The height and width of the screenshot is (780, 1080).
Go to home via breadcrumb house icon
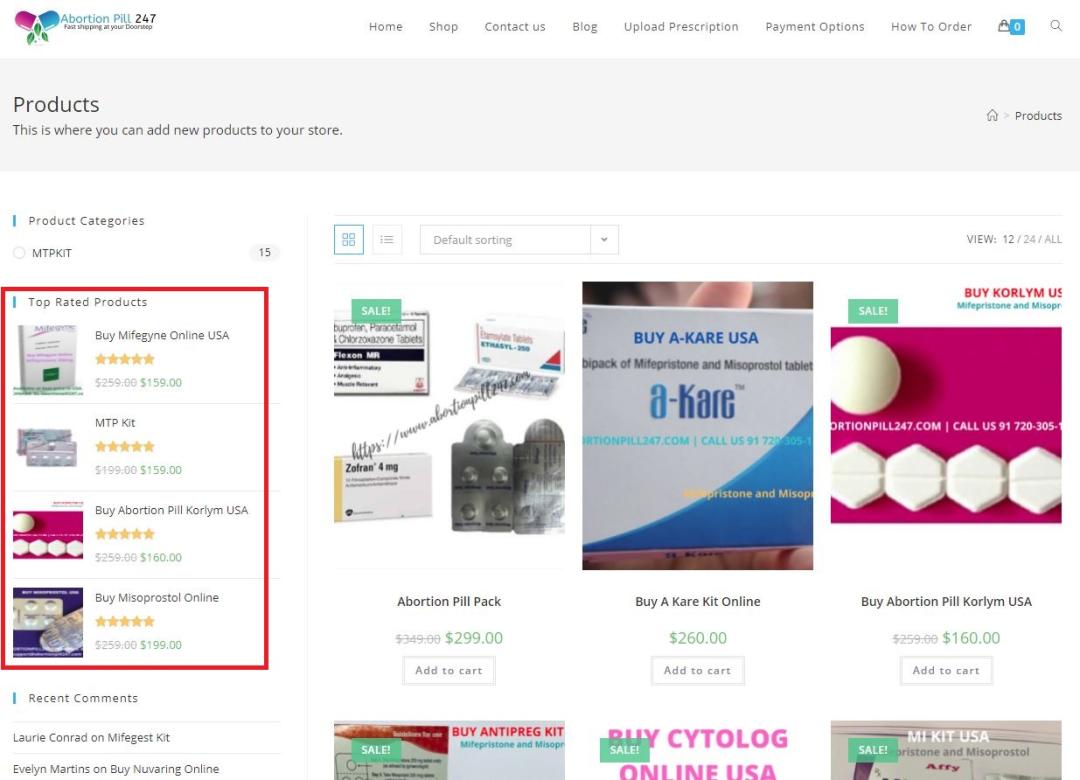click(x=992, y=115)
